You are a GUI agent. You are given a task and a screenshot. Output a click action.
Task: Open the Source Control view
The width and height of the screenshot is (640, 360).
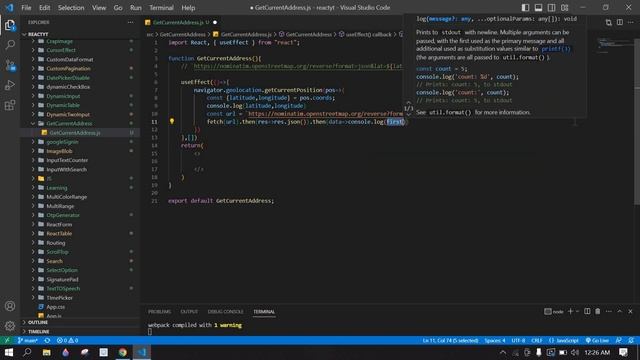tap(10, 65)
